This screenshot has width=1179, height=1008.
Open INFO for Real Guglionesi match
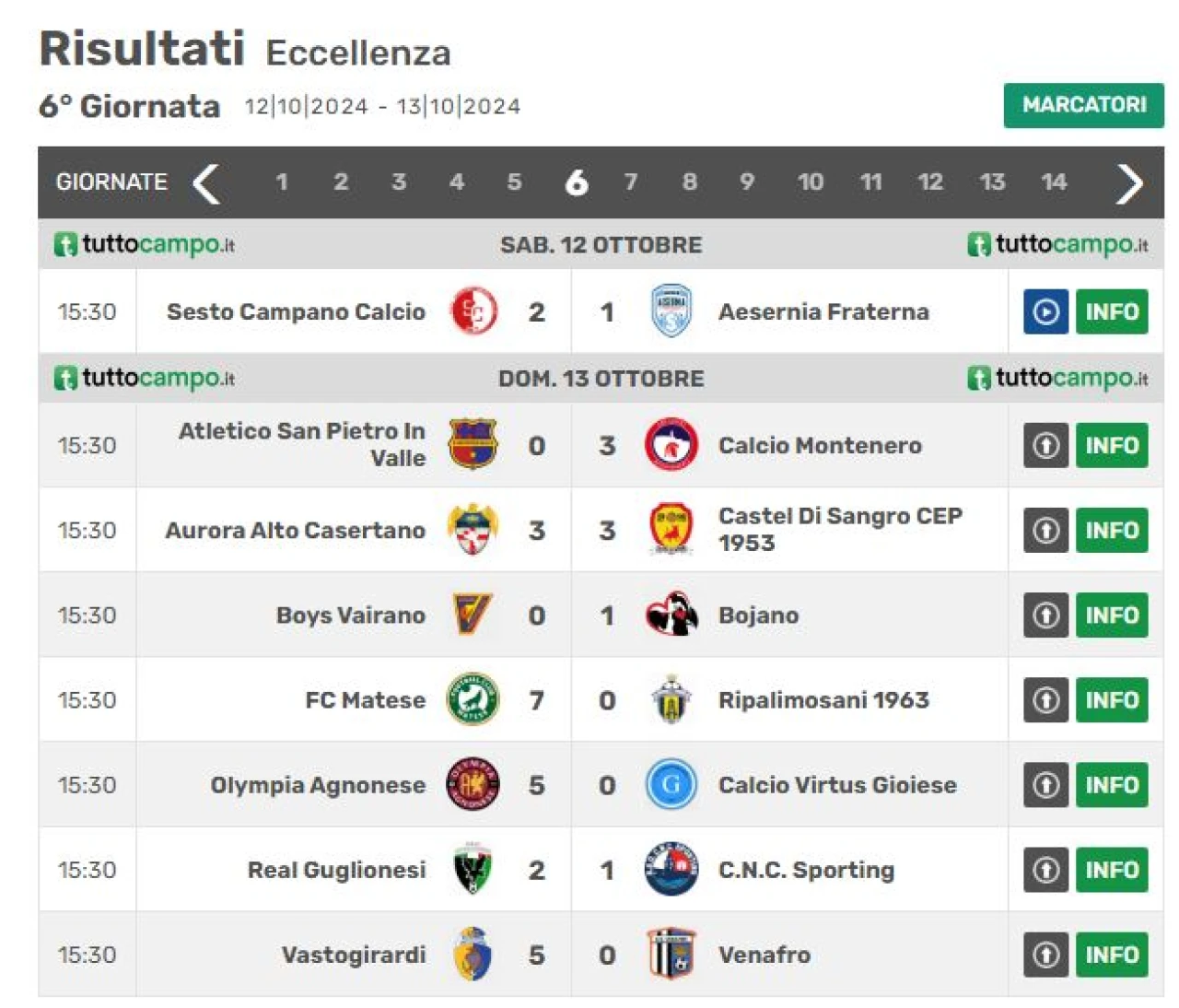coord(1112,870)
